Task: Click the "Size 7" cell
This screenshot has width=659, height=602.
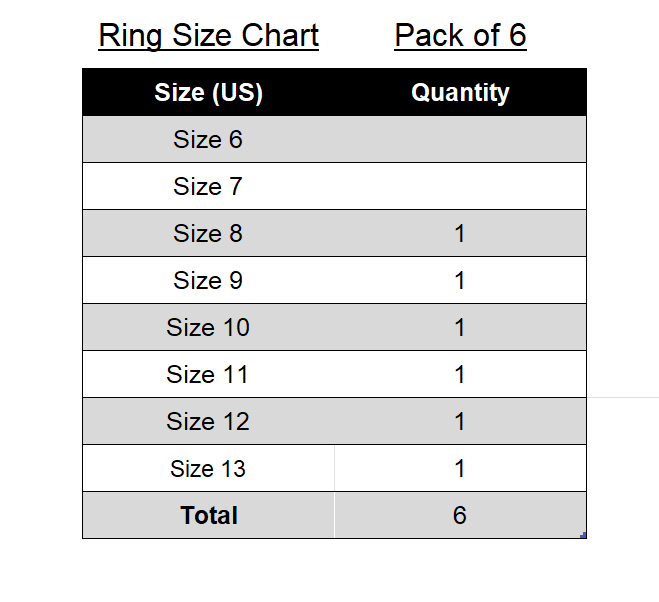Action: [x=208, y=187]
